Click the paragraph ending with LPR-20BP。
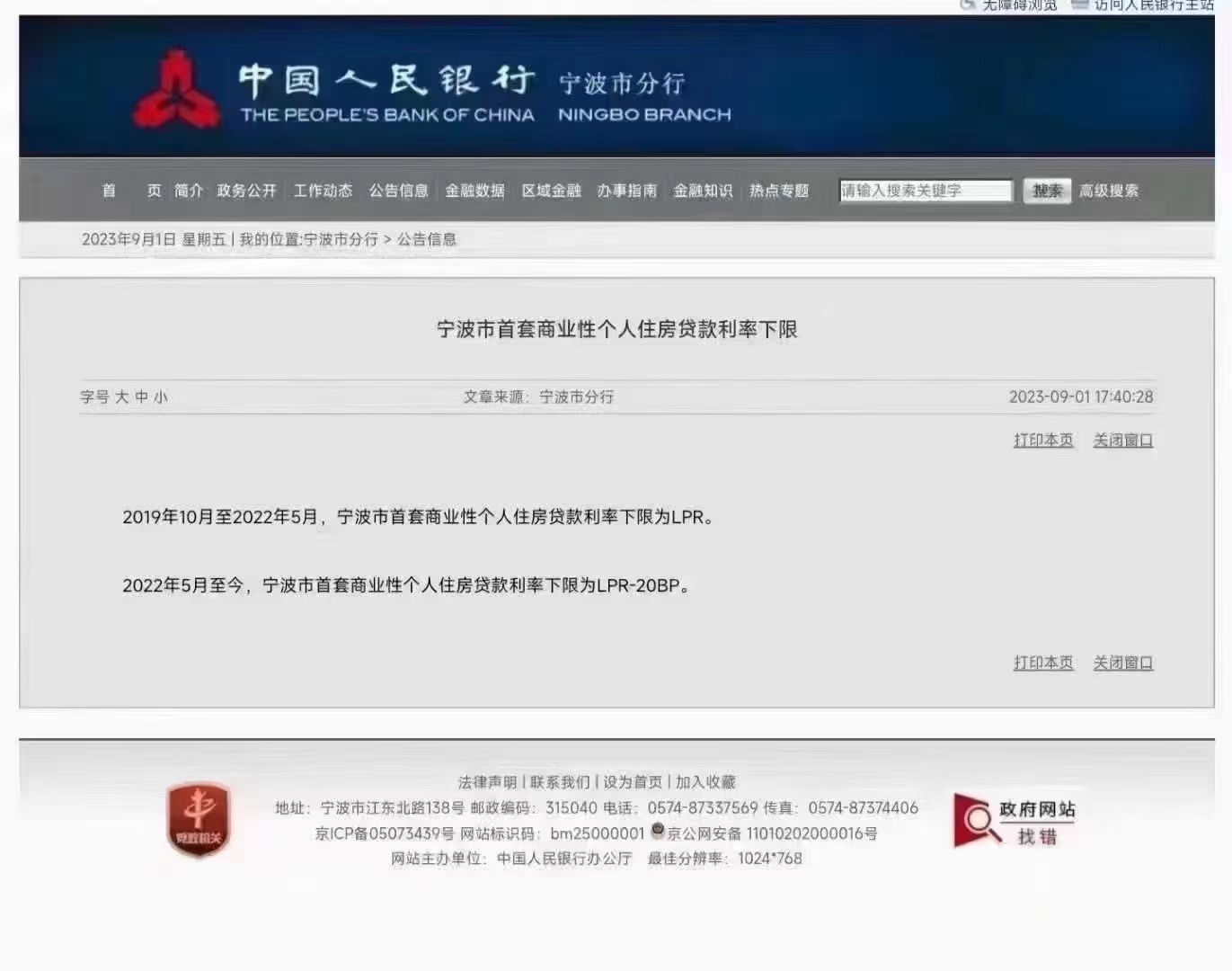Image resolution: width=1232 pixels, height=971 pixels. coord(406,585)
